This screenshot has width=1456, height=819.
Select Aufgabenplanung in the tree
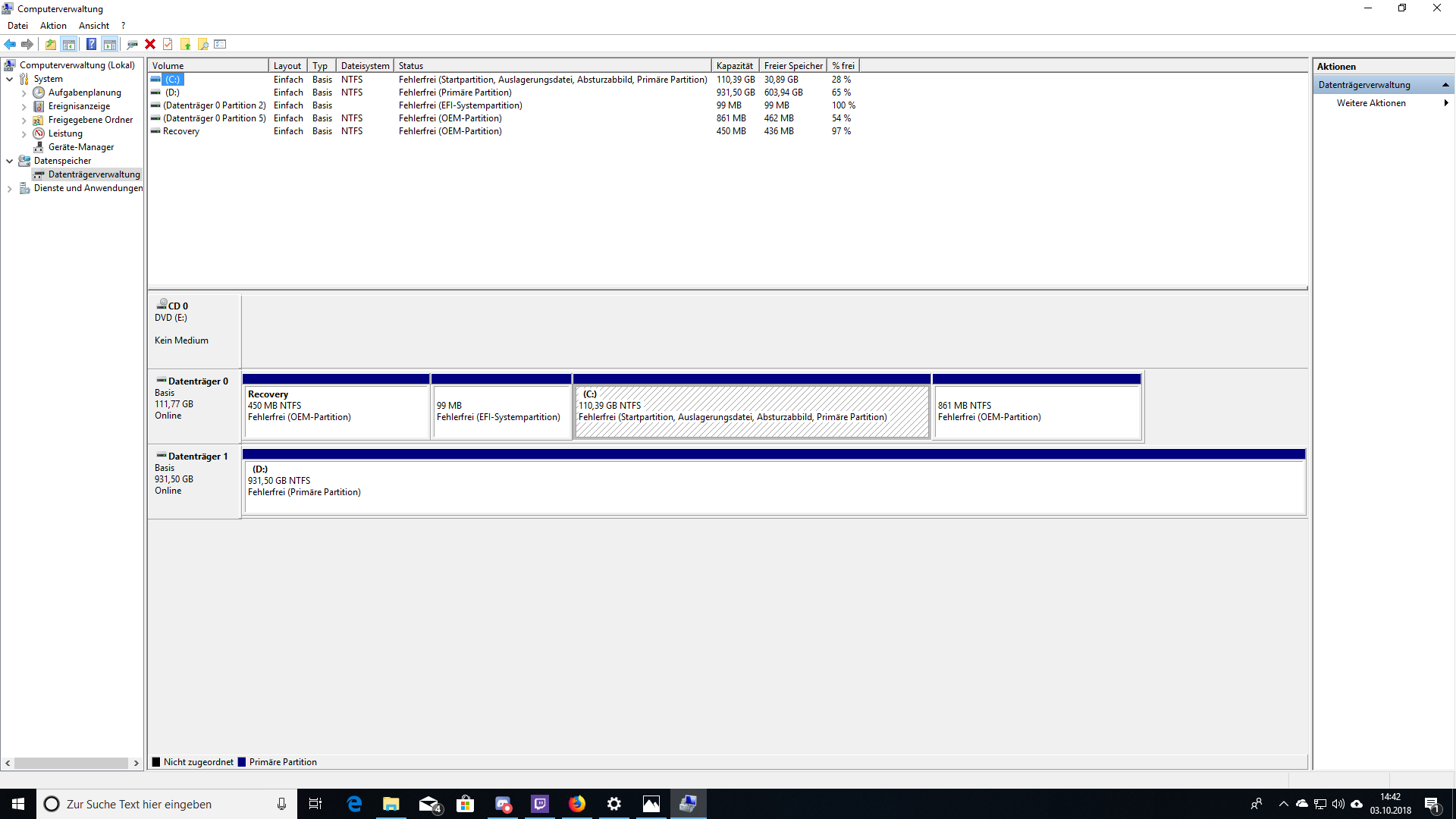(x=84, y=93)
